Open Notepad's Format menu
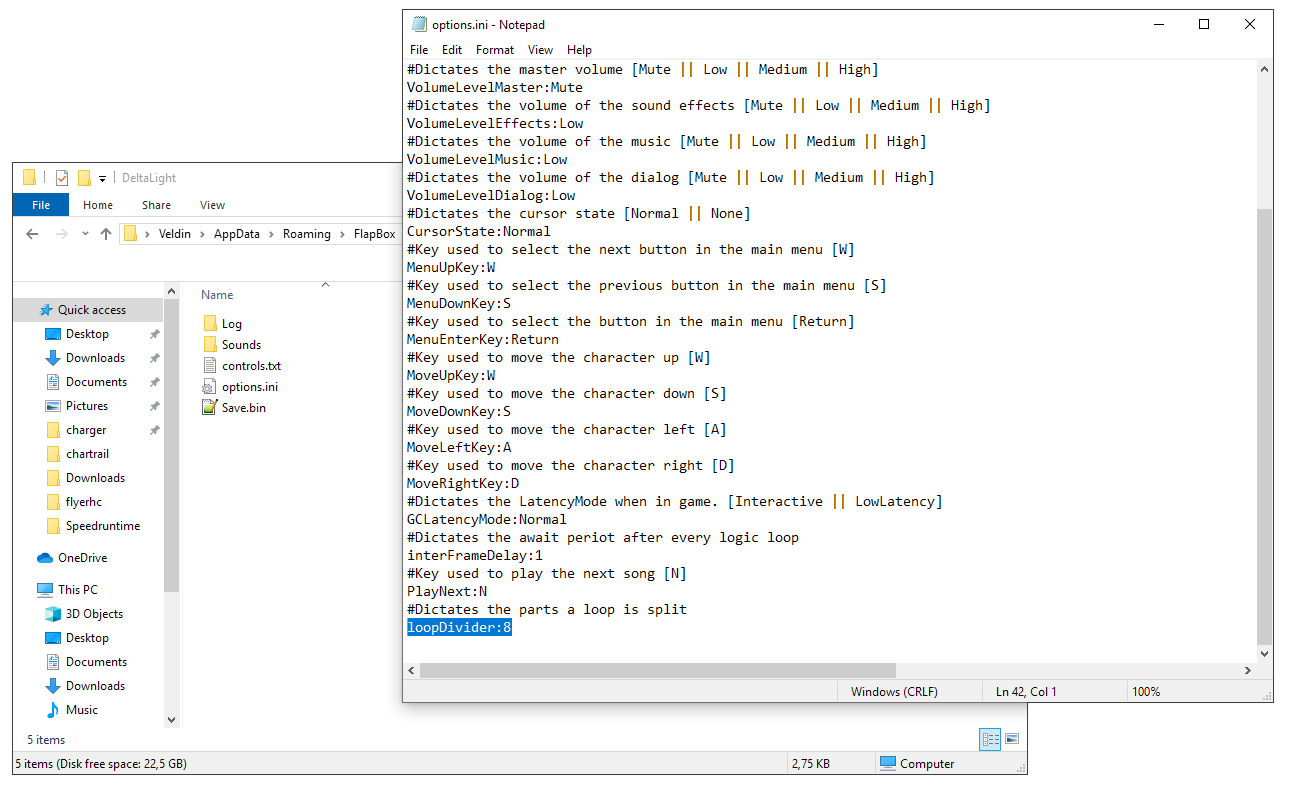This screenshot has width=1297, height=786. pos(495,49)
